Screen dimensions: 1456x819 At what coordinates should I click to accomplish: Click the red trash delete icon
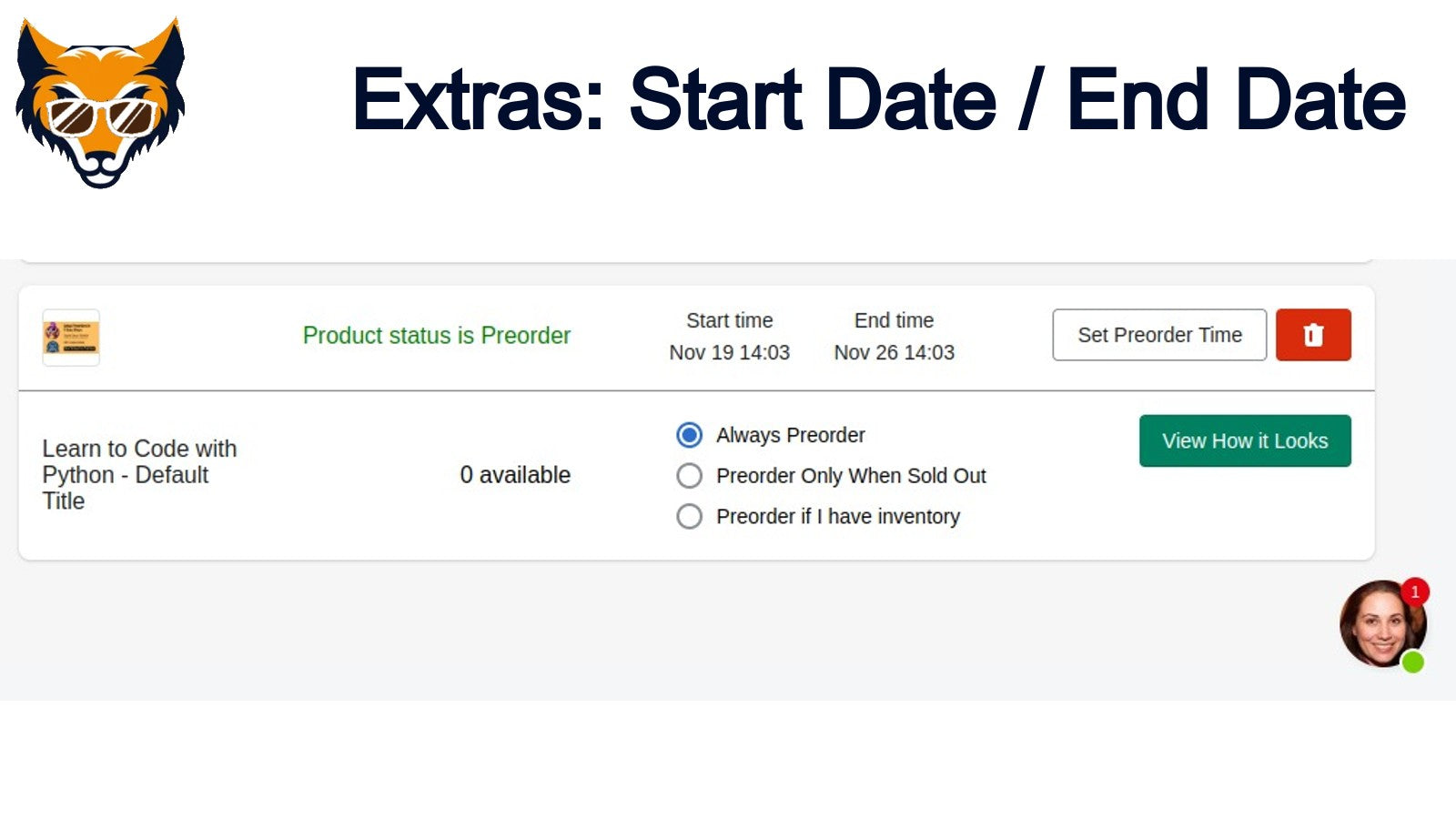pyautogui.click(x=1313, y=335)
